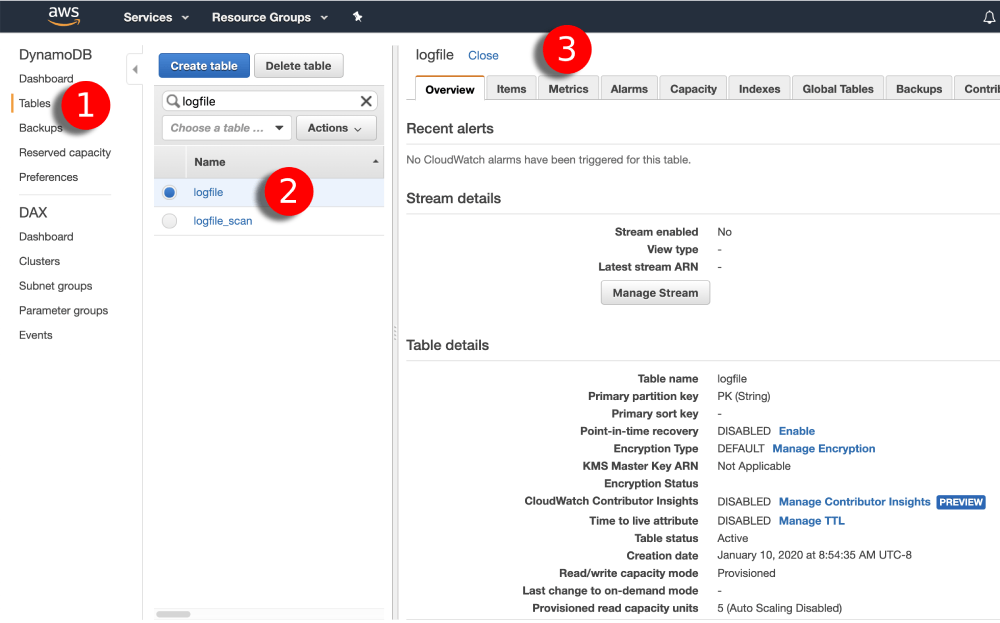The image size is (1000, 623).
Task: Click the table search input field
Action: 270,101
